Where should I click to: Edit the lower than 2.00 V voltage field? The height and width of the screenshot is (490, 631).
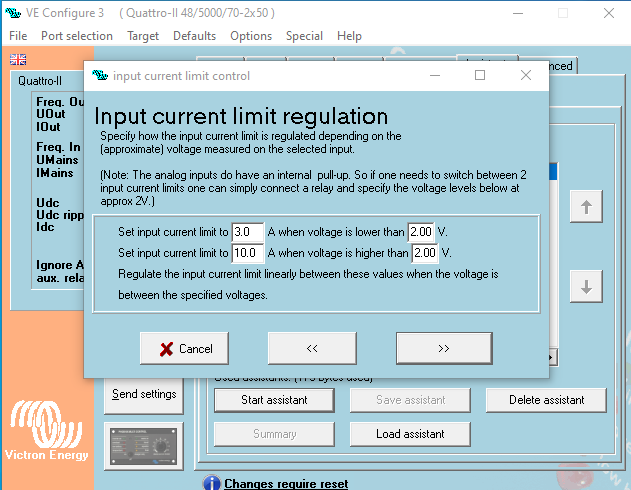421,232
